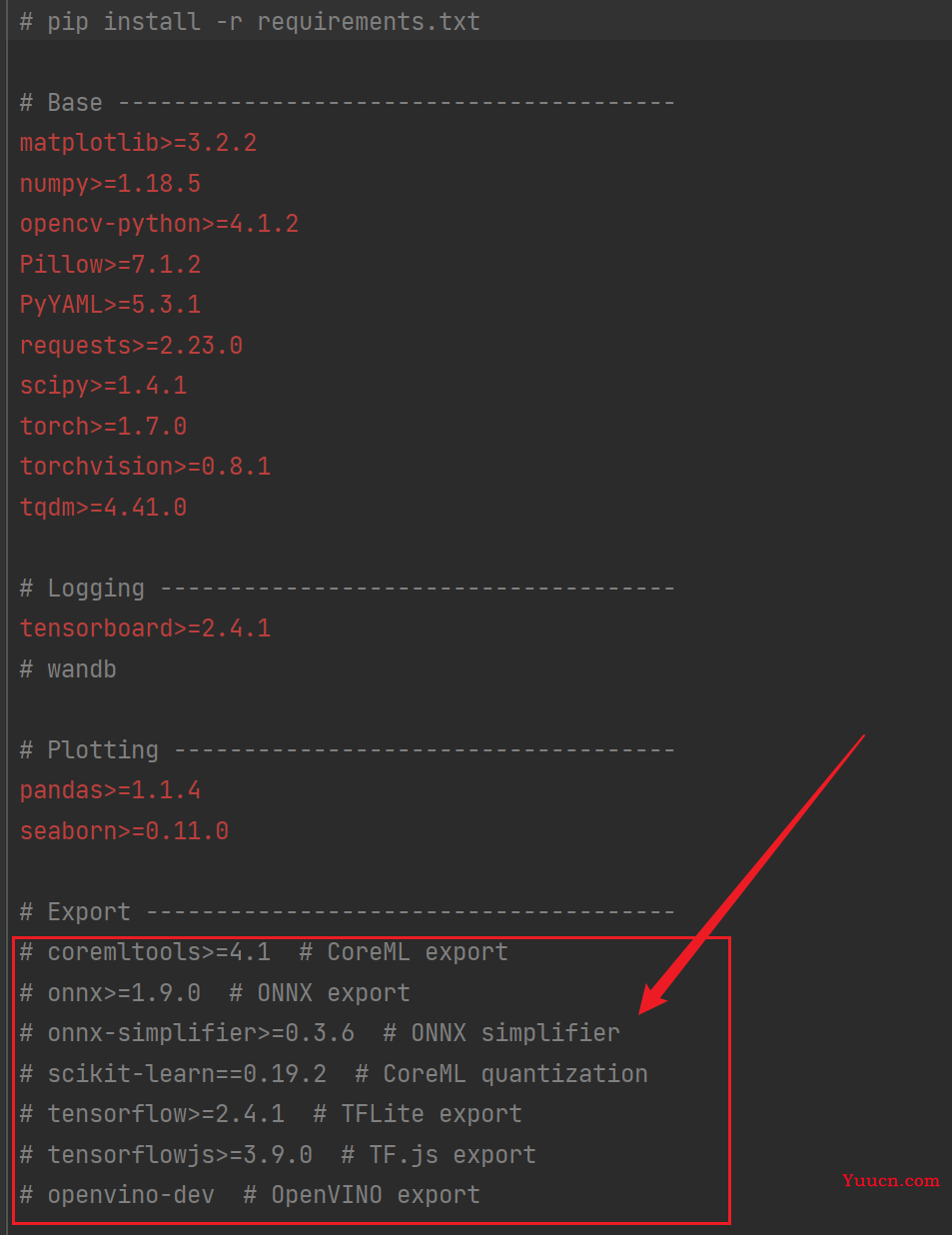Click the scipy>=1.4.1 line
Screen dimensions: 952x1235
[103, 386]
